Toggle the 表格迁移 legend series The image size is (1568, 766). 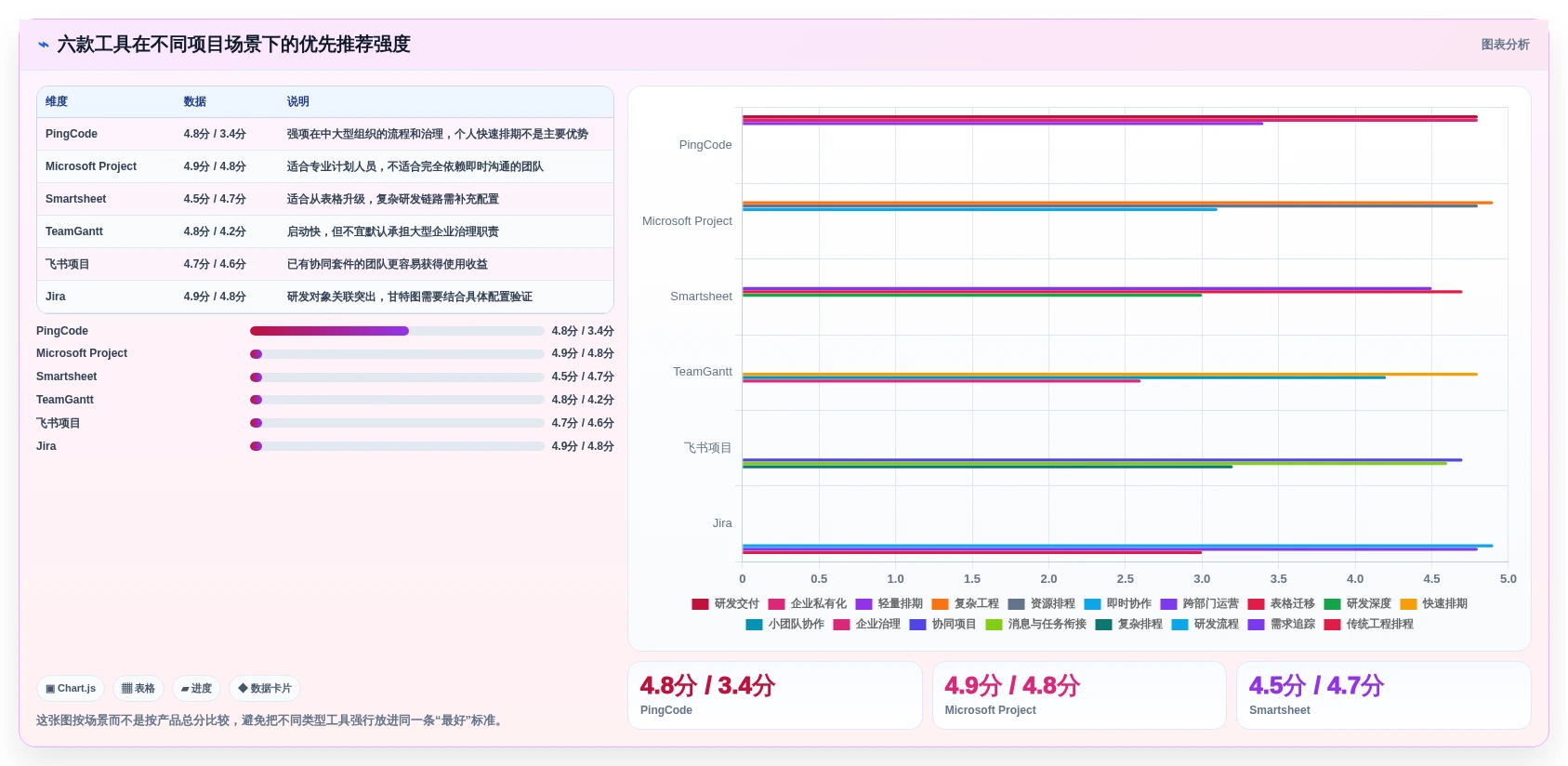click(1281, 604)
